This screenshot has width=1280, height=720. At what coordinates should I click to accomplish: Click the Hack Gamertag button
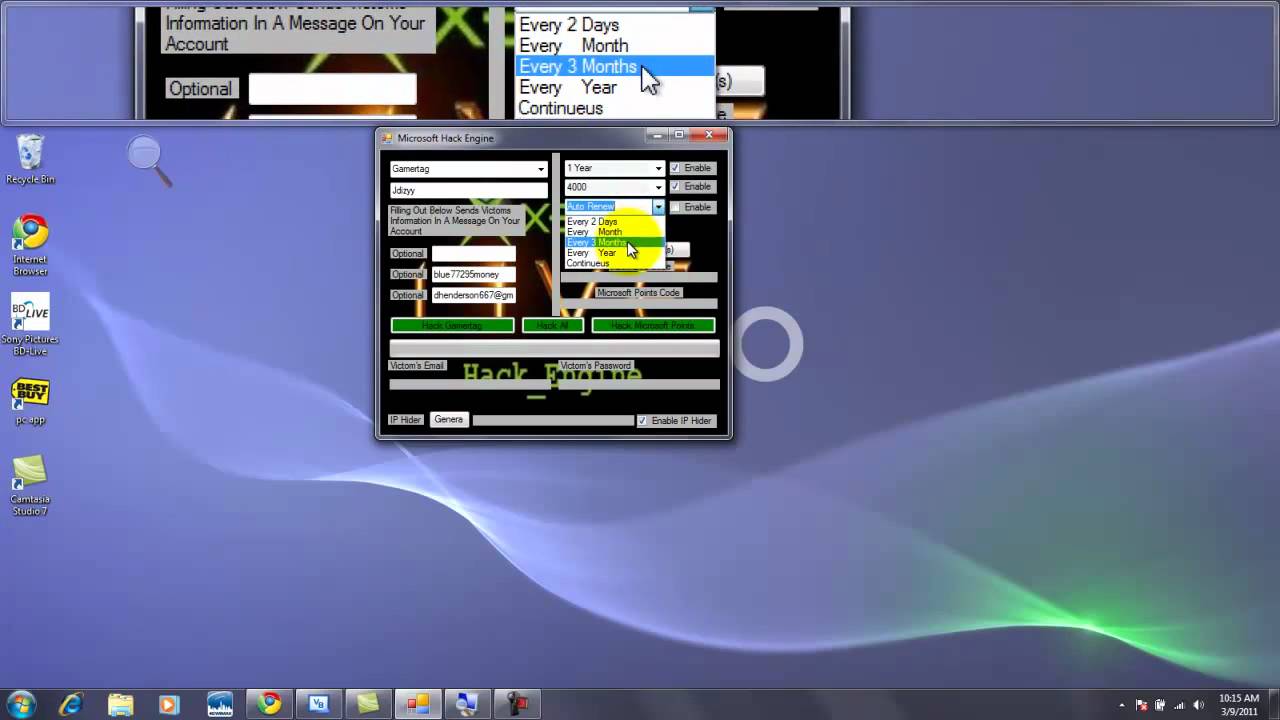click(x=452, y=326)
